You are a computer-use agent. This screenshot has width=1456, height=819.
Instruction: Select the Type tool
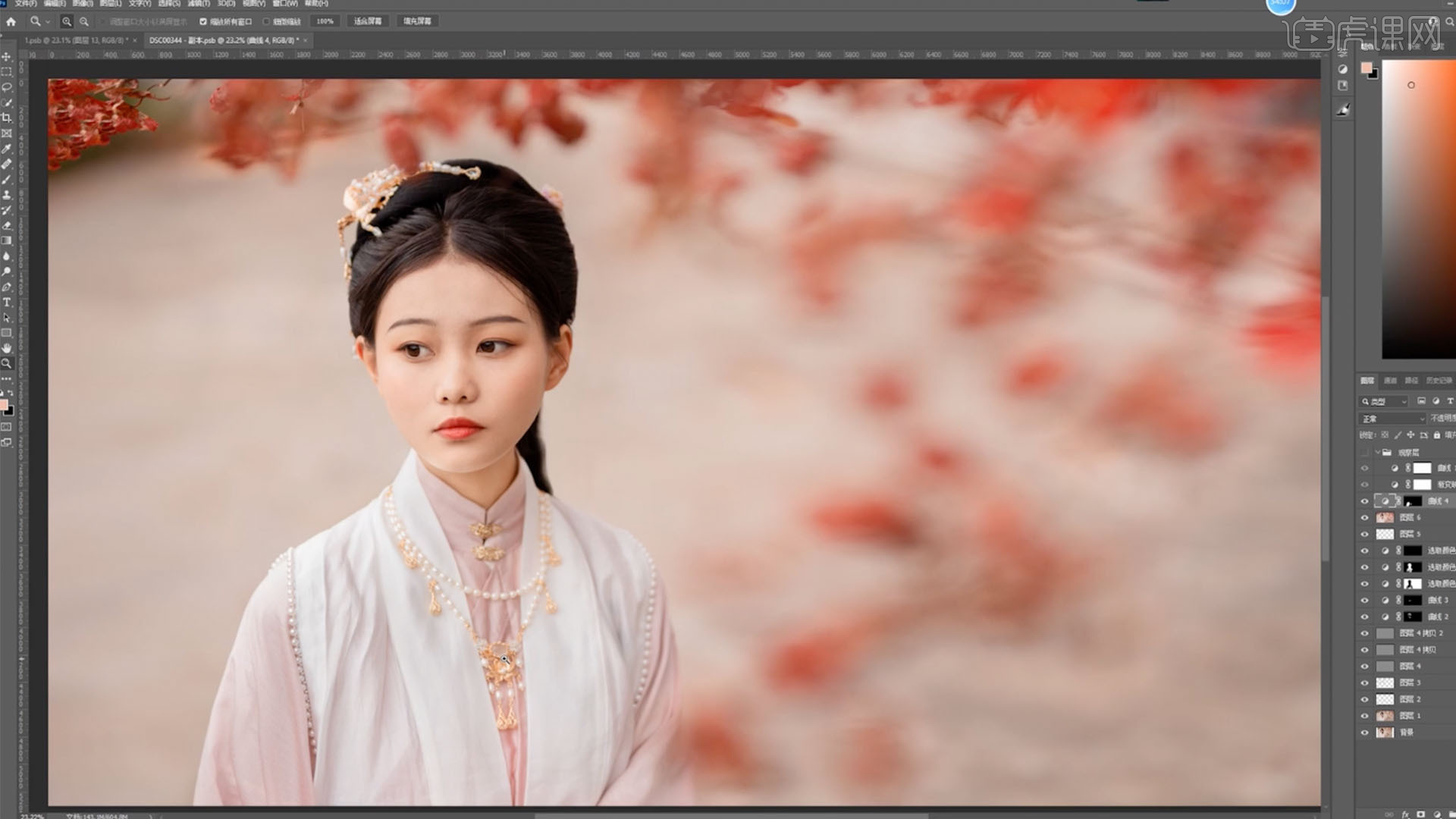7,303
